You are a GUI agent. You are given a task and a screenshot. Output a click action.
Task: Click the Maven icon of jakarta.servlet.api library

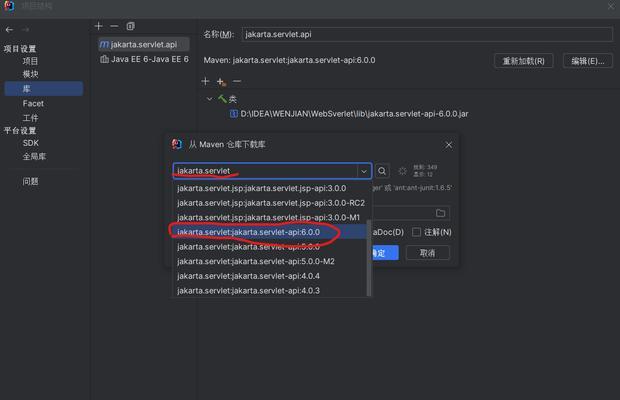pyautogui.click(x=104, y=44)
